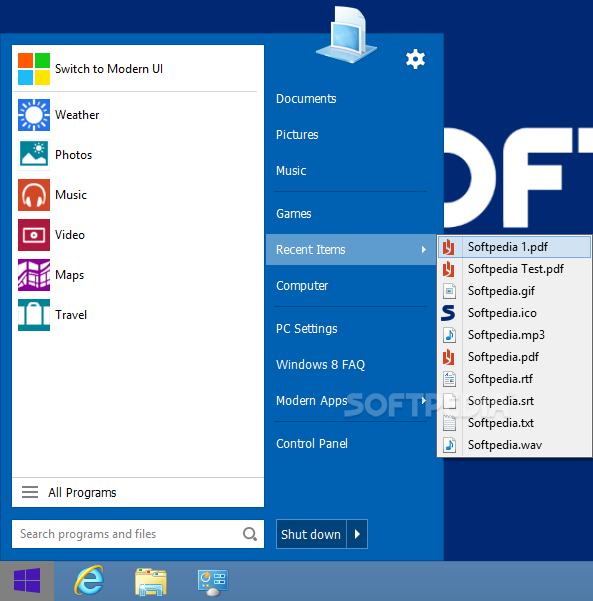Open PC Settings
Viewport: 593px width, 601px height.
(x=307, y=329)
